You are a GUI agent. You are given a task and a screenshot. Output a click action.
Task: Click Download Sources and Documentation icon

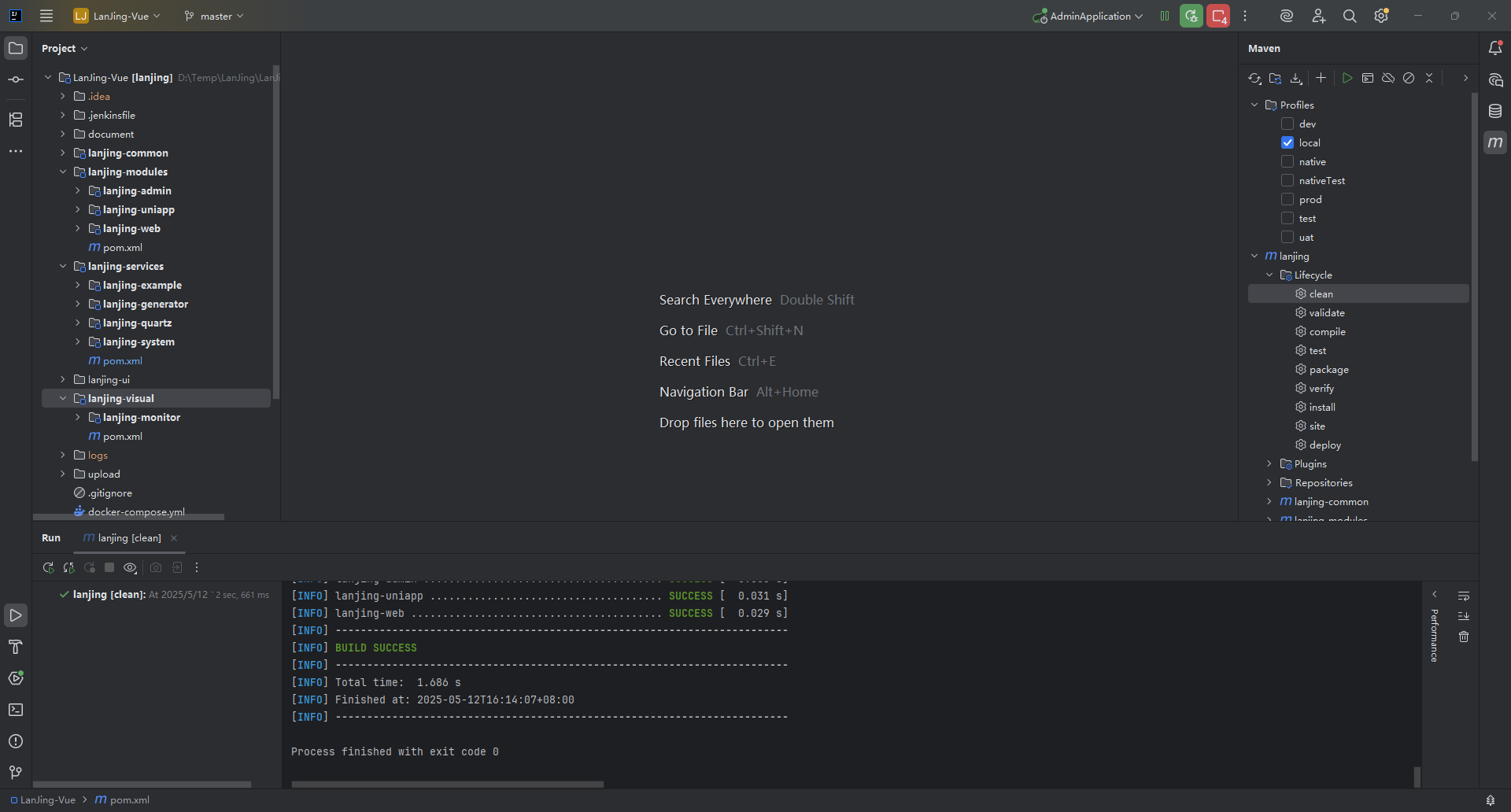point(1296,78)
